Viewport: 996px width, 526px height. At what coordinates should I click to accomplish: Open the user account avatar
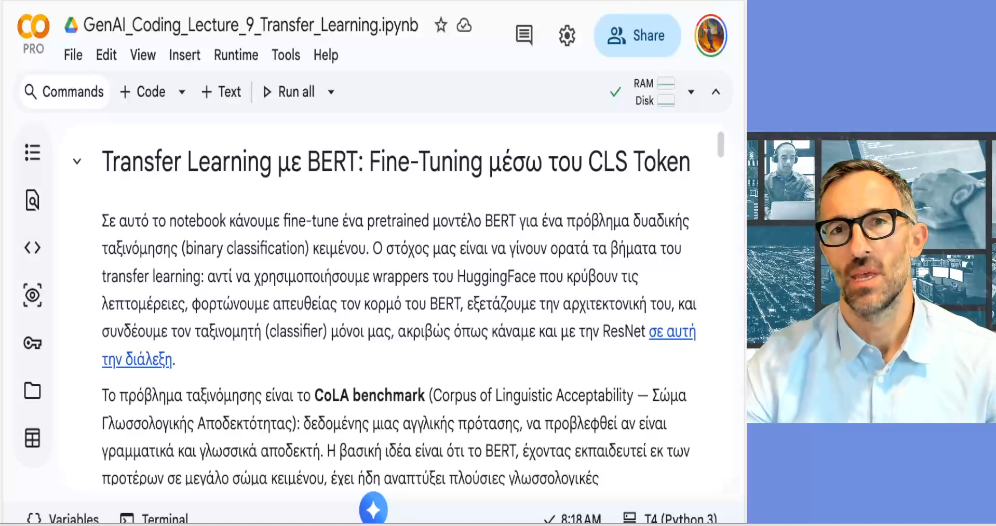[710, 36]
